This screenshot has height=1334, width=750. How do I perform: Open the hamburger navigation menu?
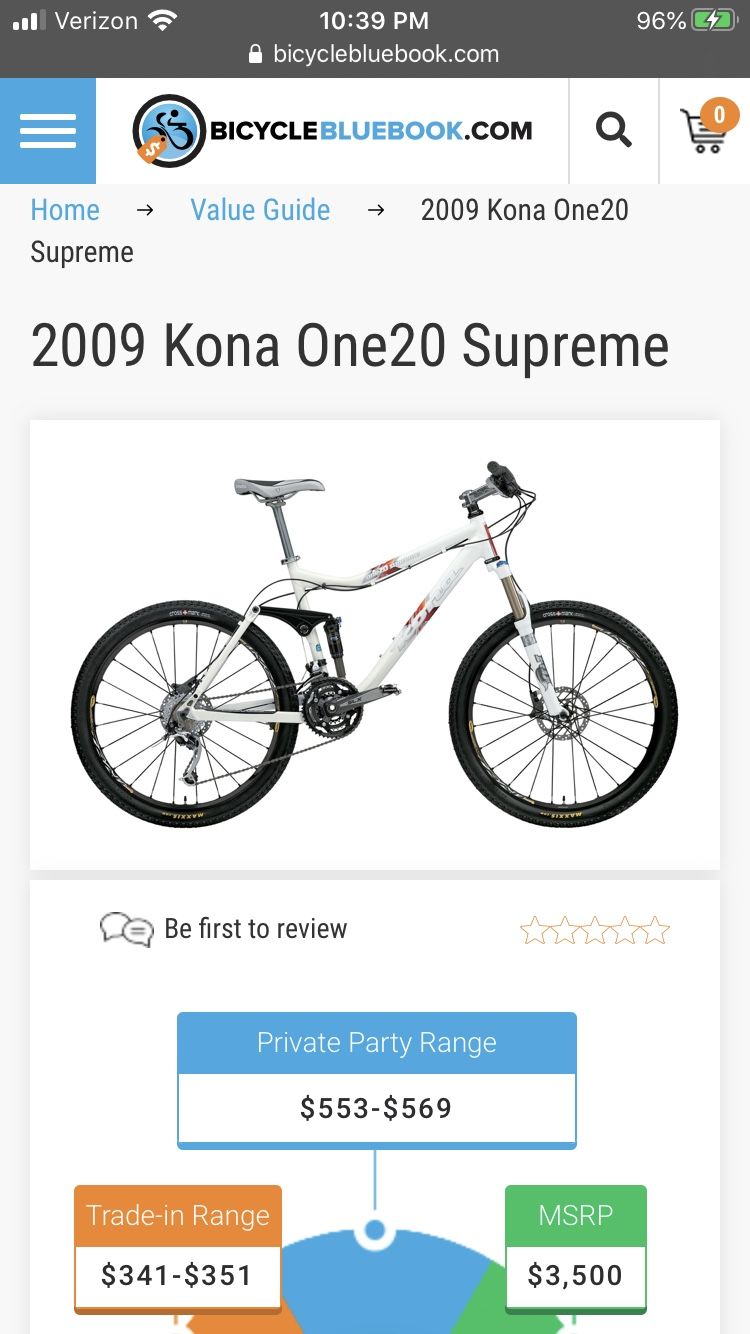coord(48,131)
